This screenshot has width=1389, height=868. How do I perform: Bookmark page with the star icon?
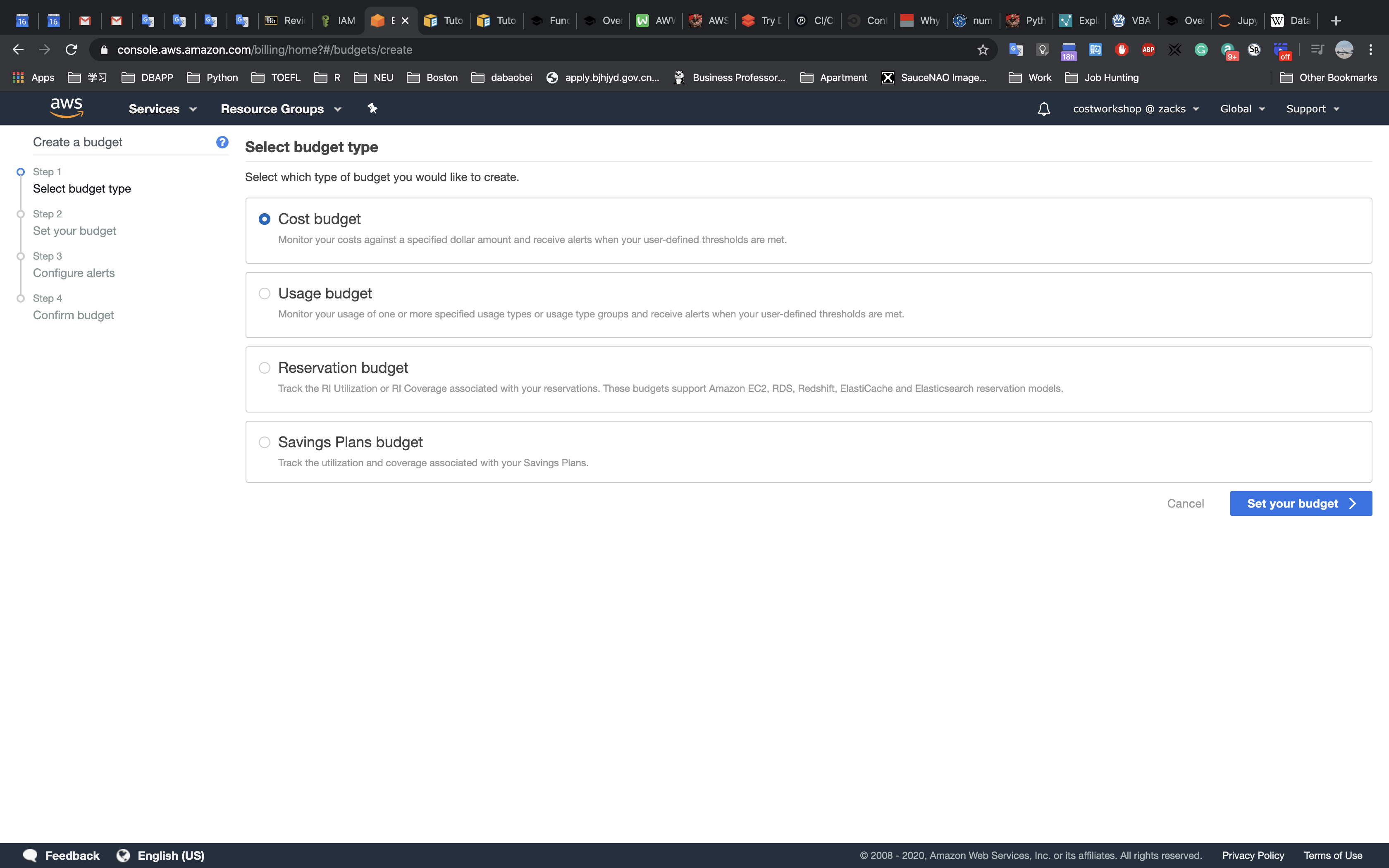click(x=983, y=50)
